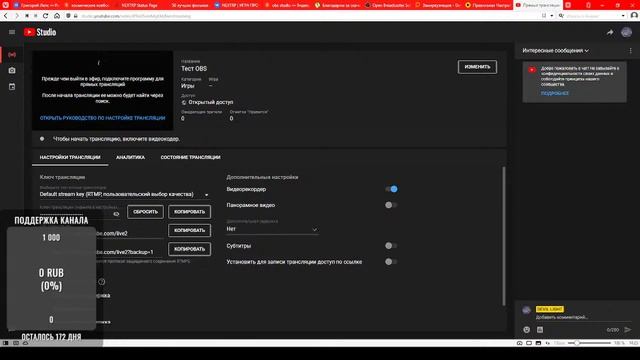The height and width of the screenshot is (360, 640).
Task: Open the help question mark icon
Action: tap(102, 282)
